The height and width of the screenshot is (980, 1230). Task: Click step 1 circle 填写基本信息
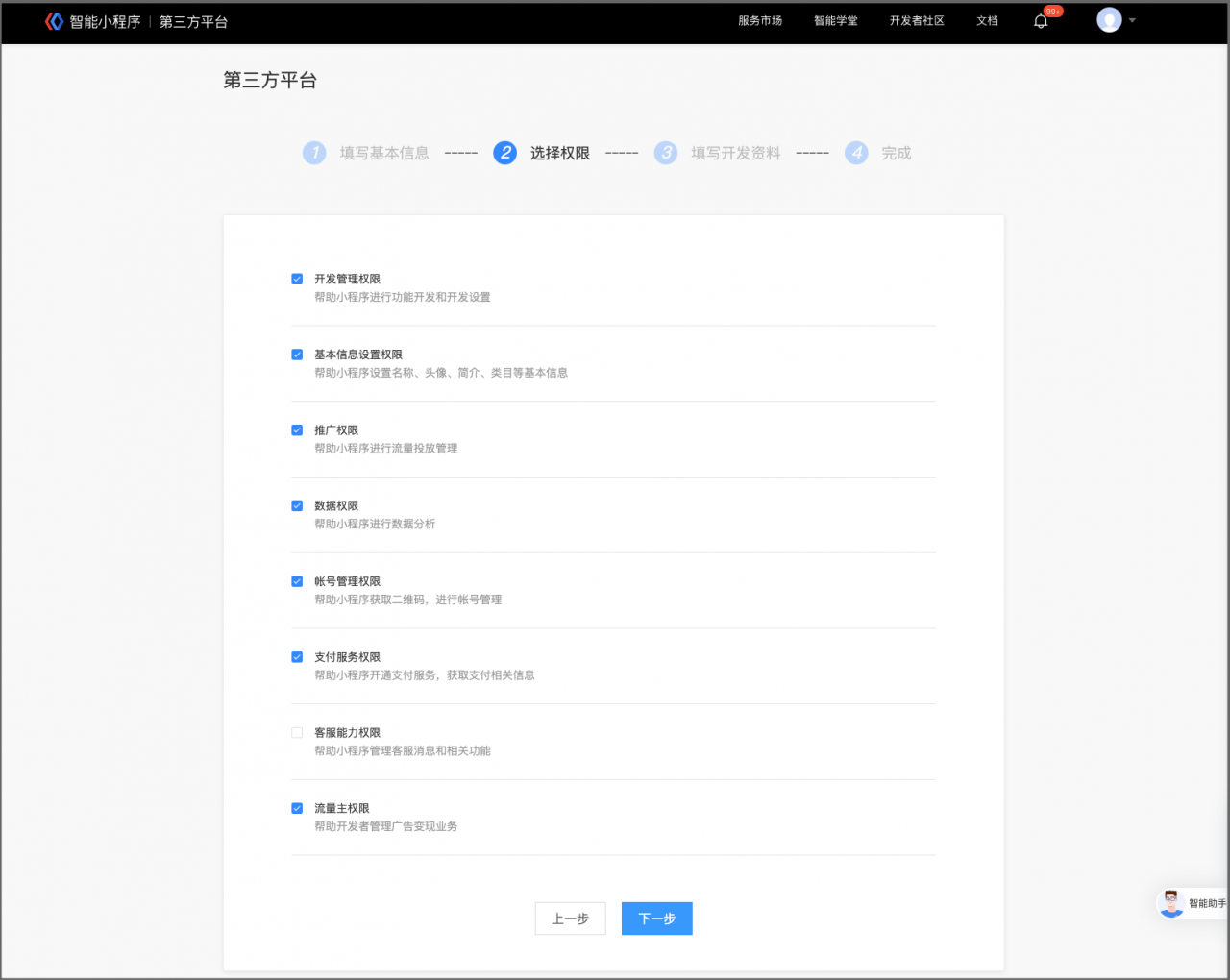pyautogui.click(x=314, y=153)
